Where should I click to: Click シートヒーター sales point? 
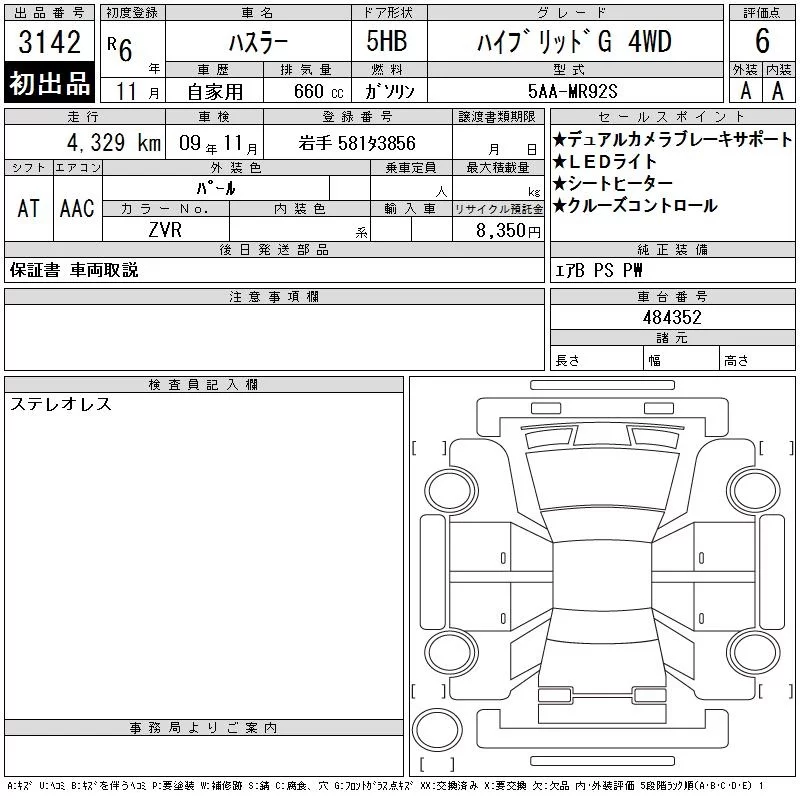click(613, 183)
